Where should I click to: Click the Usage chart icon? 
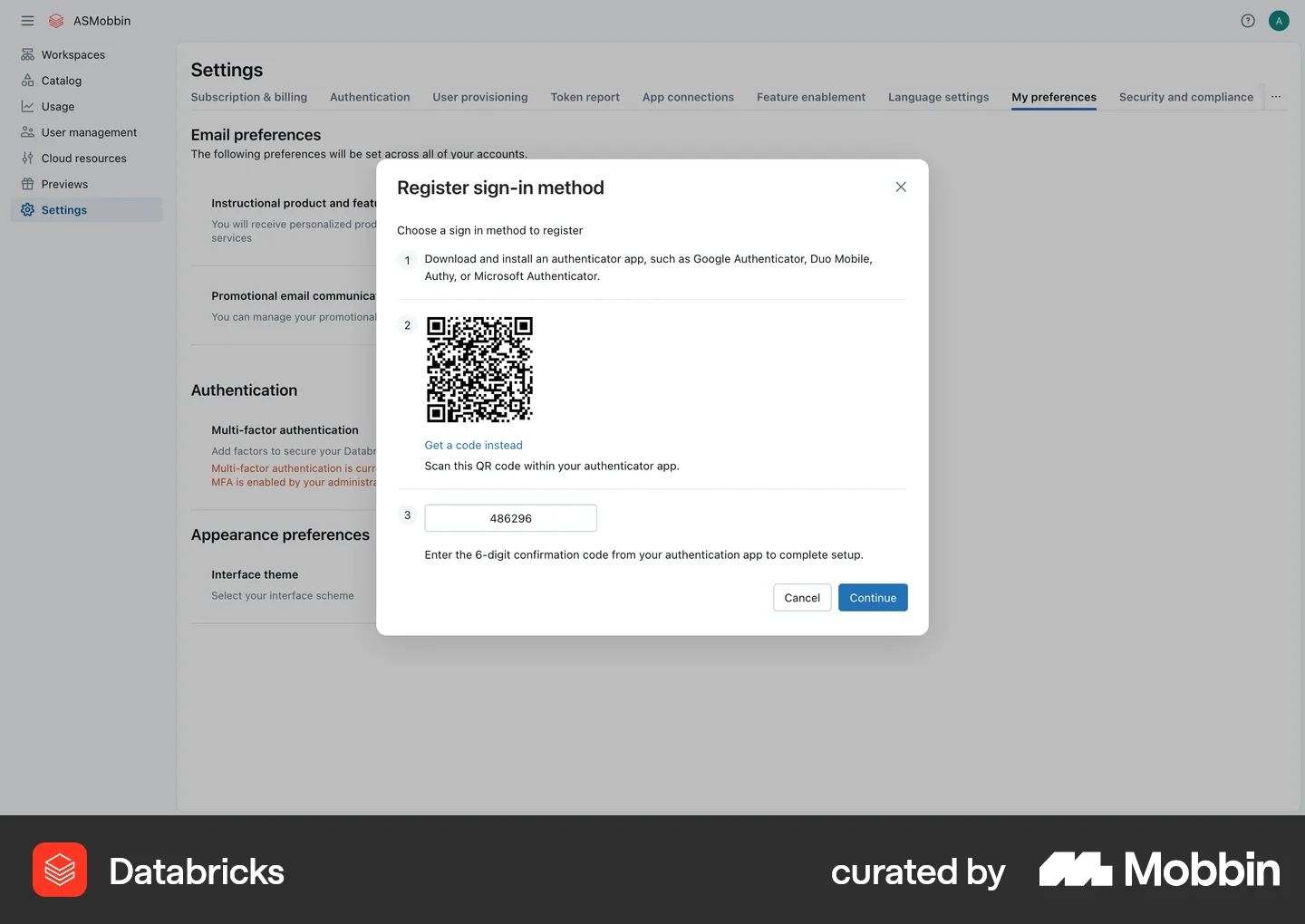tap(28, 107)
